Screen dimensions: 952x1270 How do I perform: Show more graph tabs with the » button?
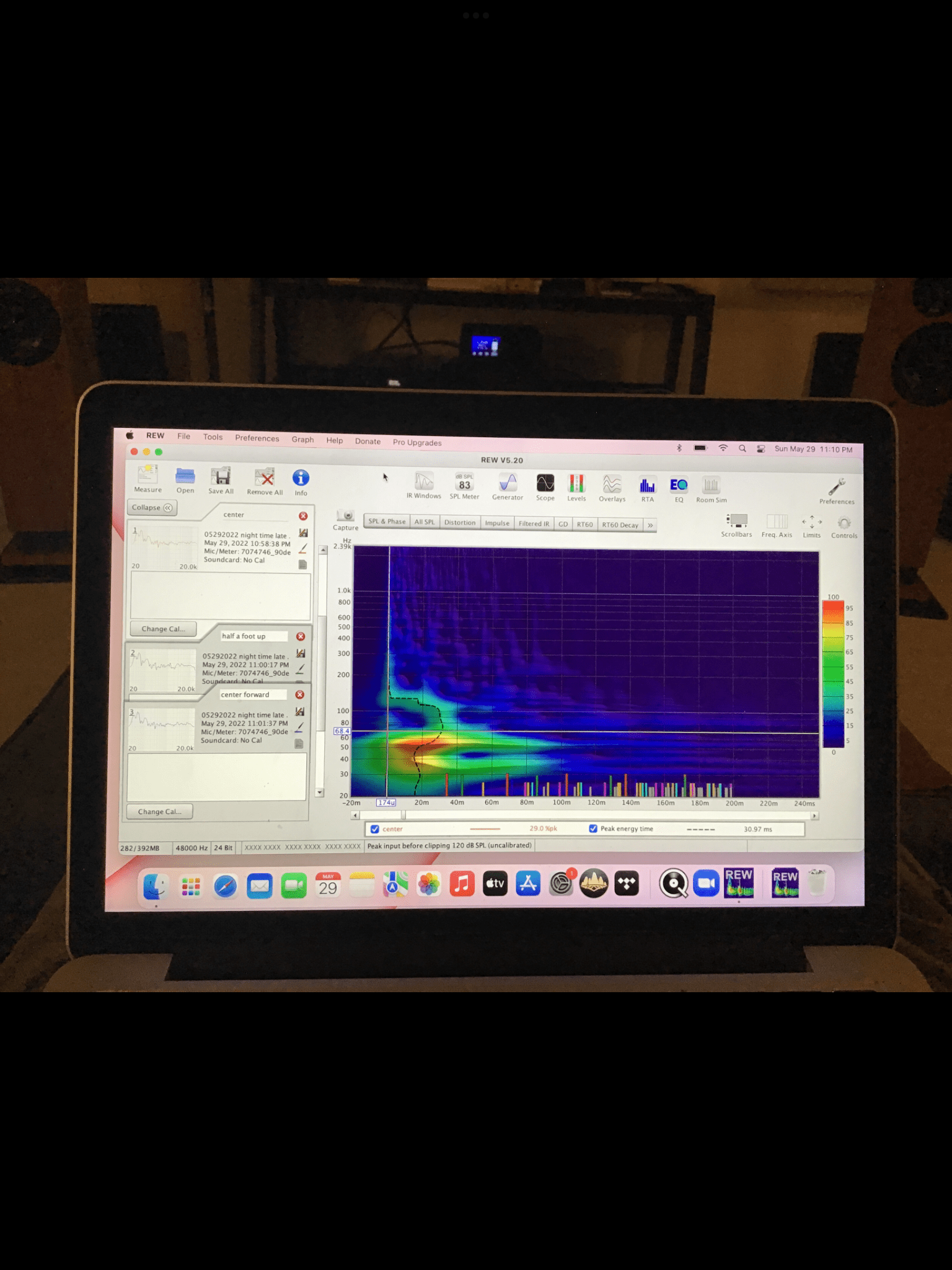pos(650,525)
